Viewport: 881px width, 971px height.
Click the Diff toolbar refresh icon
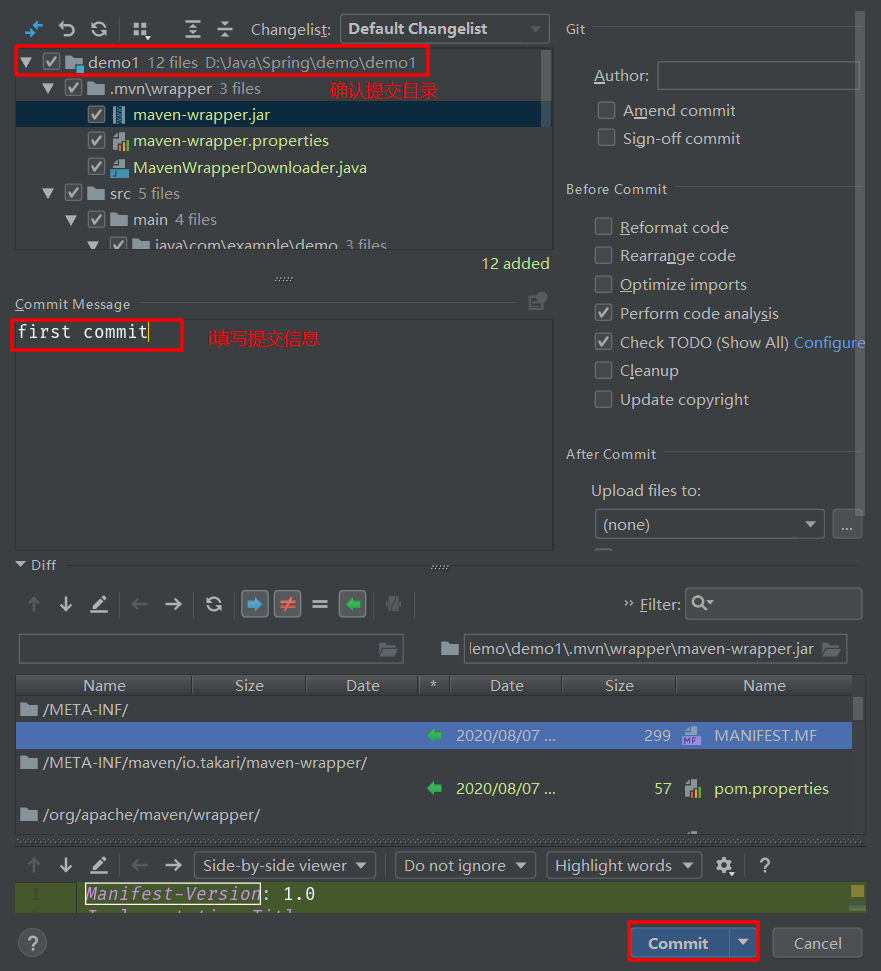(x=214, y=604)
